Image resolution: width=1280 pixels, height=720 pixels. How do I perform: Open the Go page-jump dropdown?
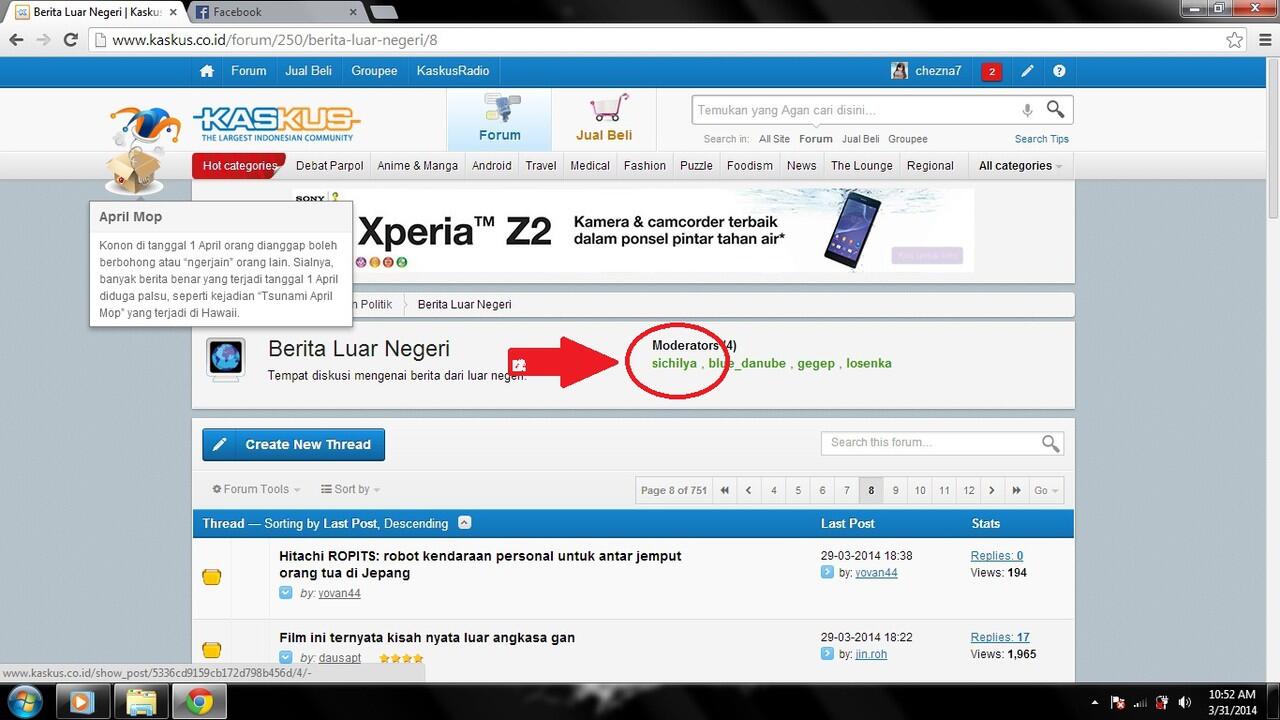click(x=1047, y=490)
